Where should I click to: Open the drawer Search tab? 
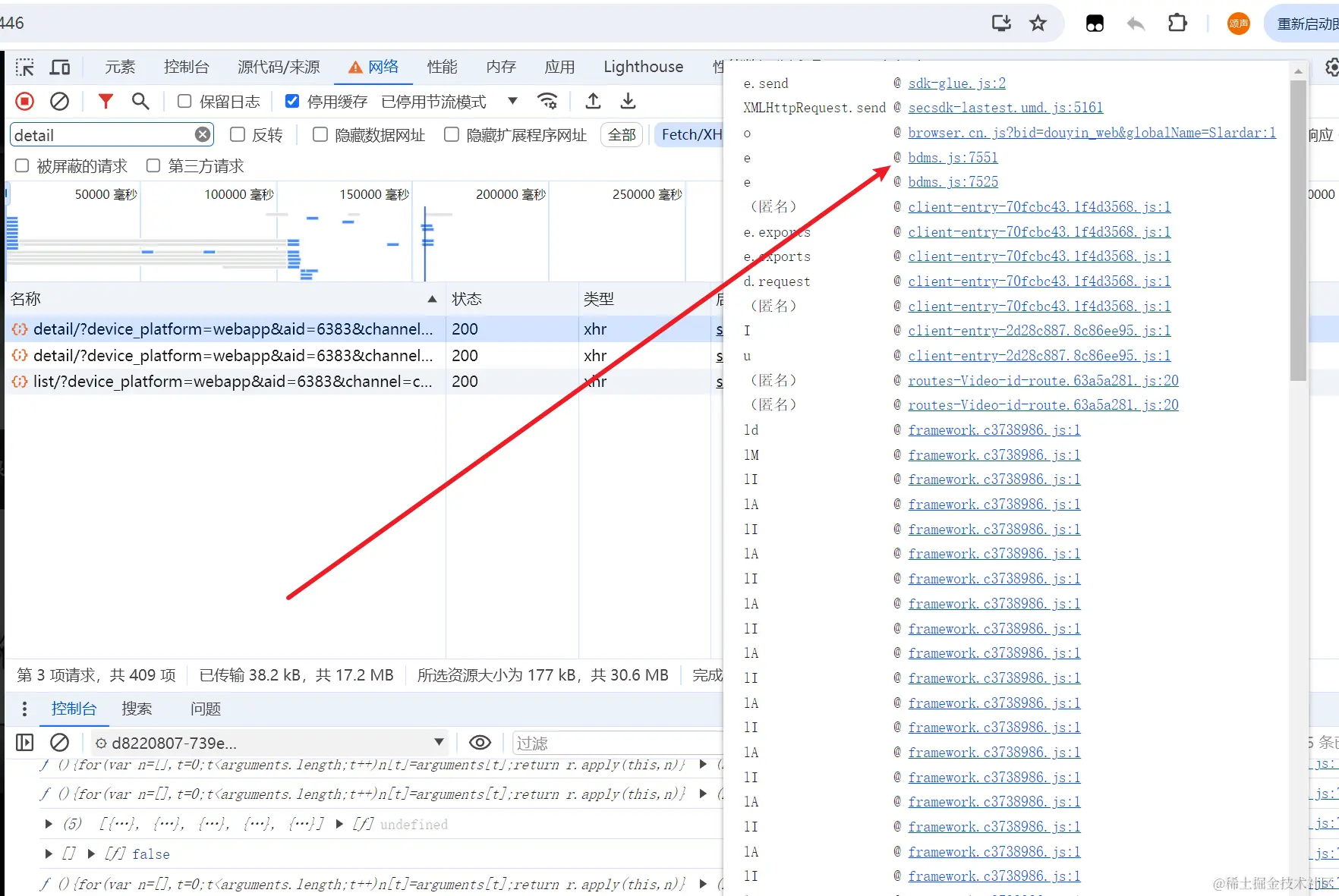[137, 709]
